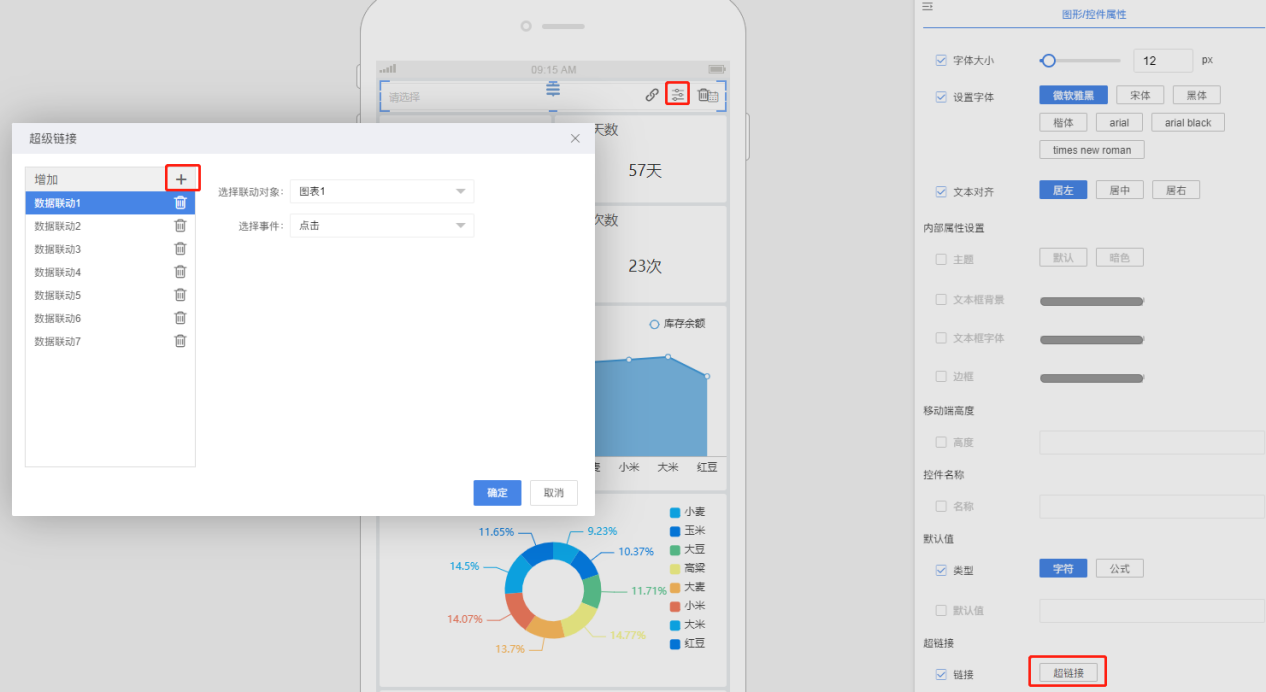The height and width of the screenshot is (692, 1266).
Task: Switch to the 图形/控件属性 tab
Action: (1094, 15)
